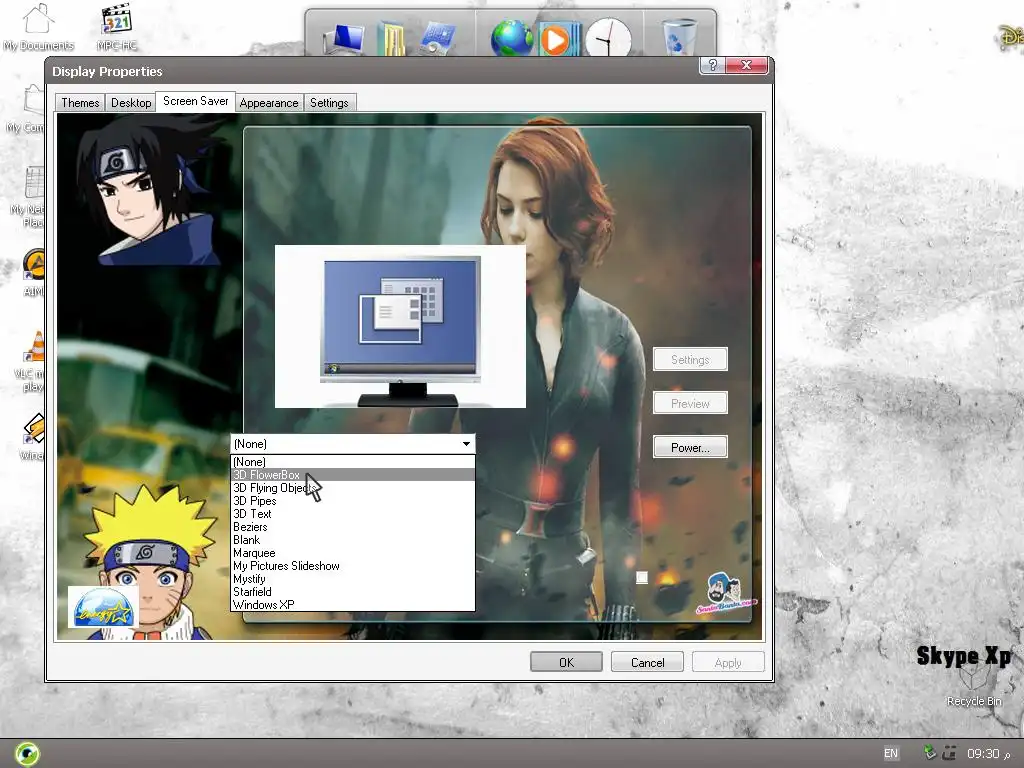The height and width of the screenshot is (768, 1024).
Task: Click the OK button
Action: click(566, 662)
